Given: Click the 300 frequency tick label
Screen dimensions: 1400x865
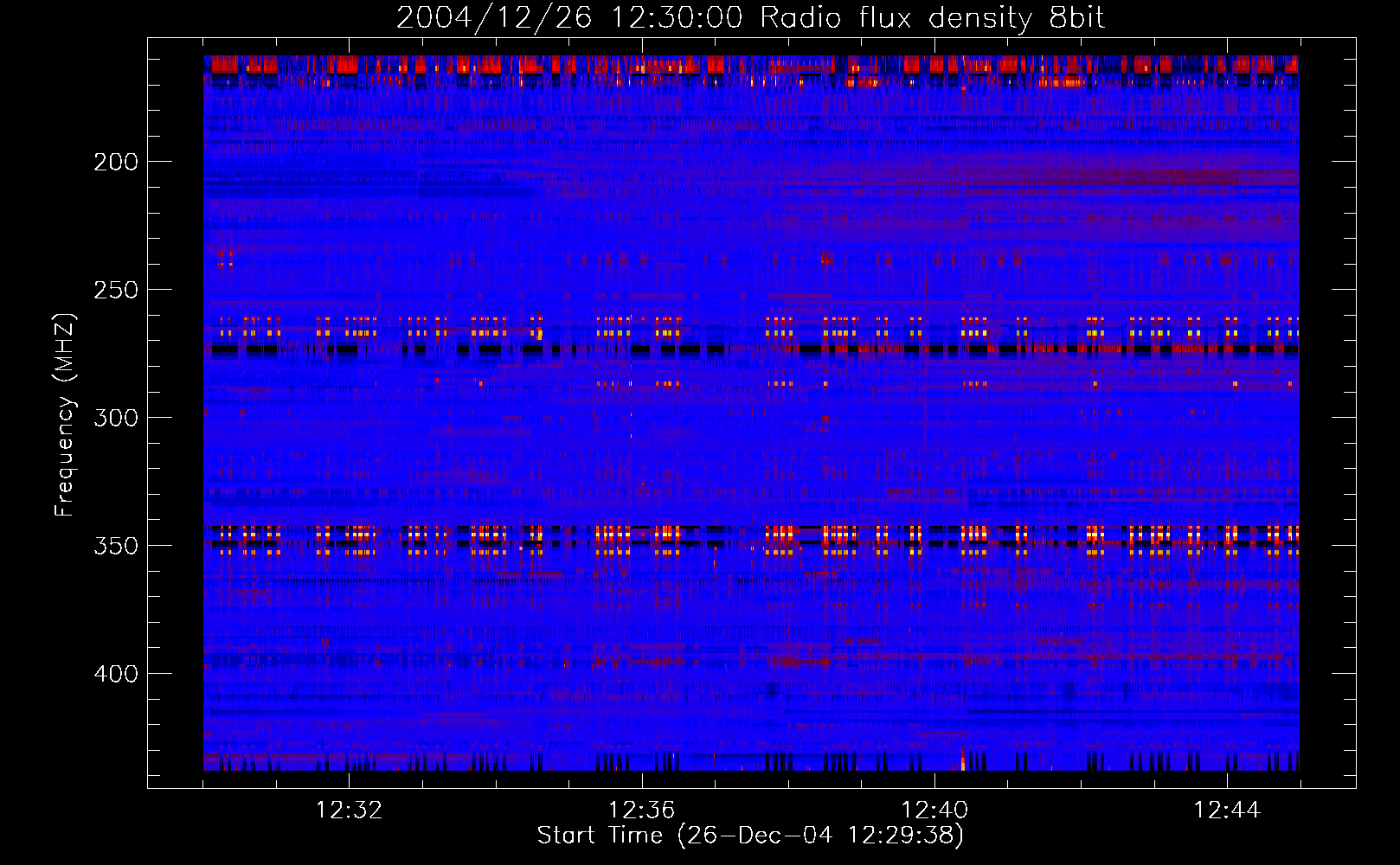Looking at the screenshot, I should pyautogui.click(x=116, y=418).
